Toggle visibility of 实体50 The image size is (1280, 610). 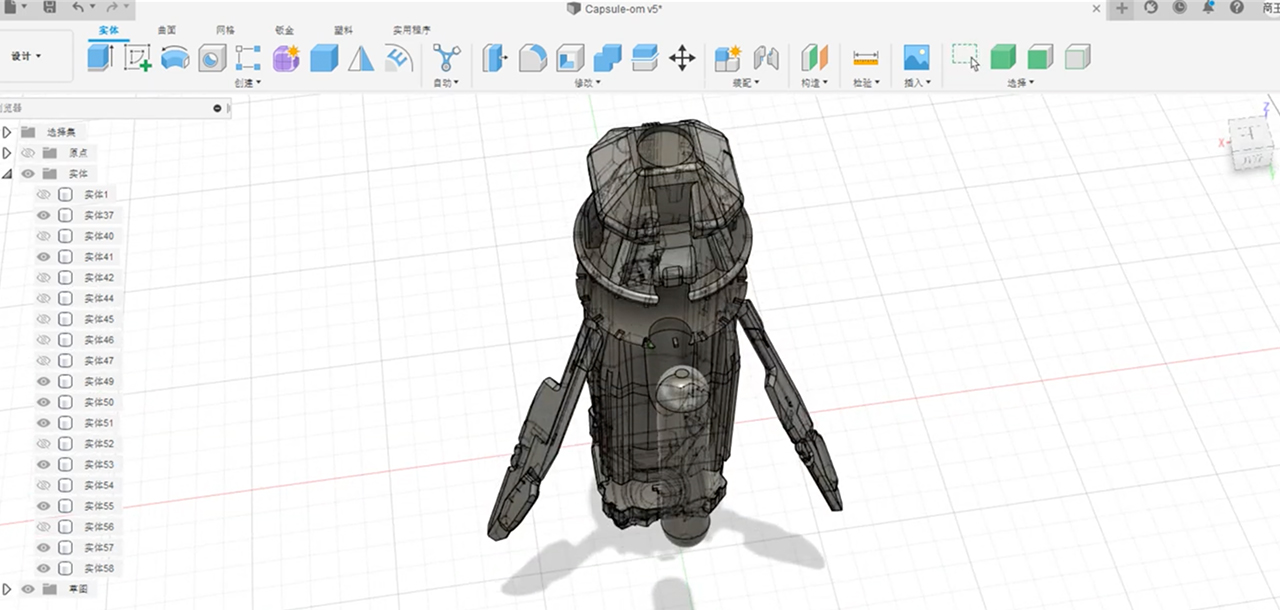click(x=43, y=402)
